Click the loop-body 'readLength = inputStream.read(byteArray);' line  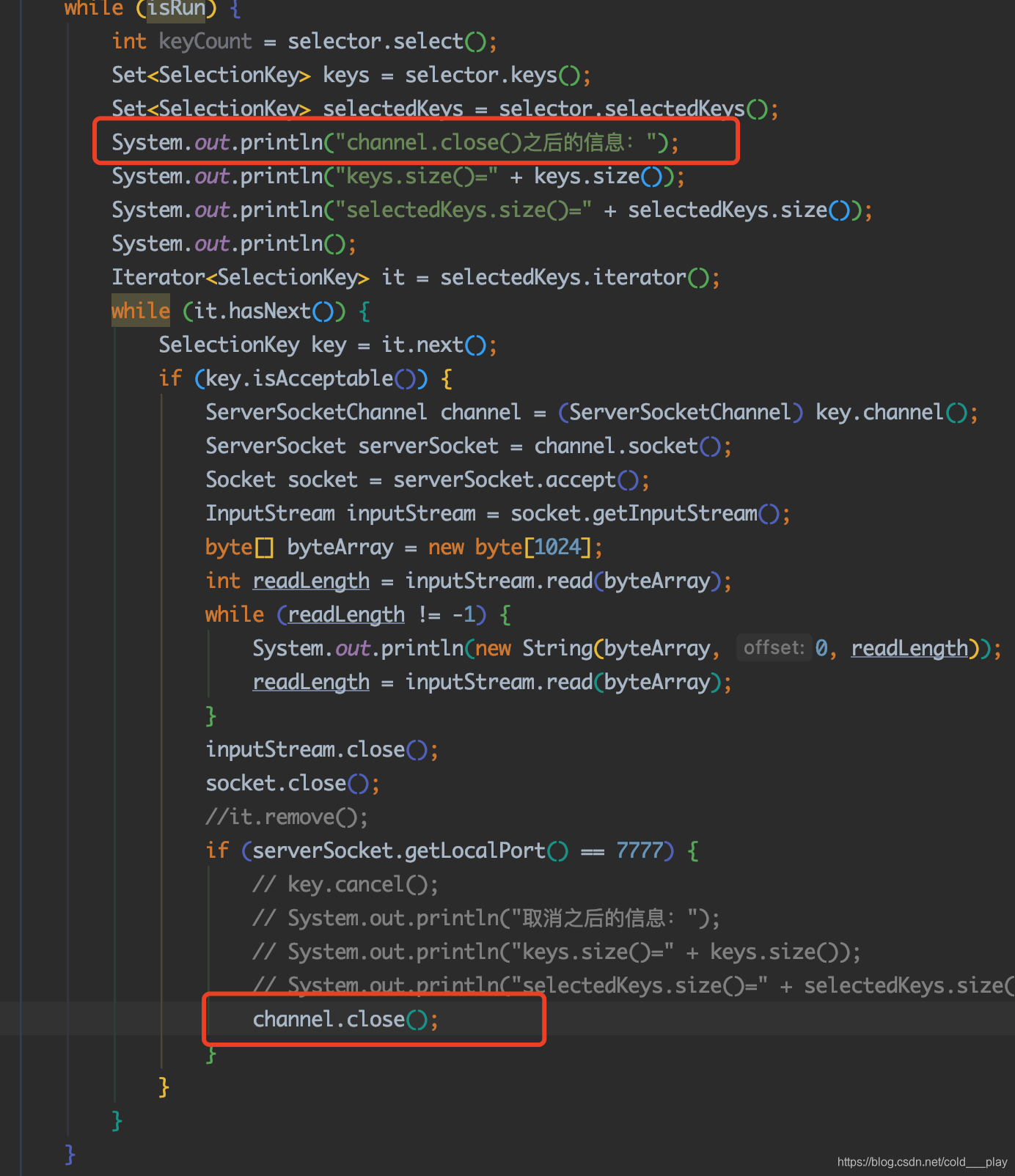click(x=492, y=683)
